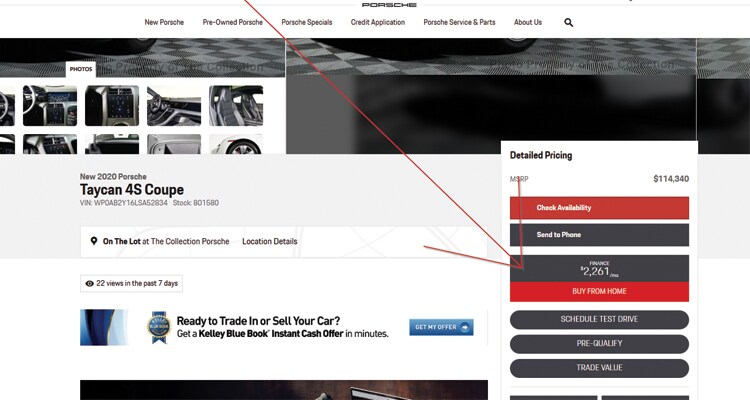Click the Check Availability button
This screenshot has width=750, height=400.
tap(599, 208)
